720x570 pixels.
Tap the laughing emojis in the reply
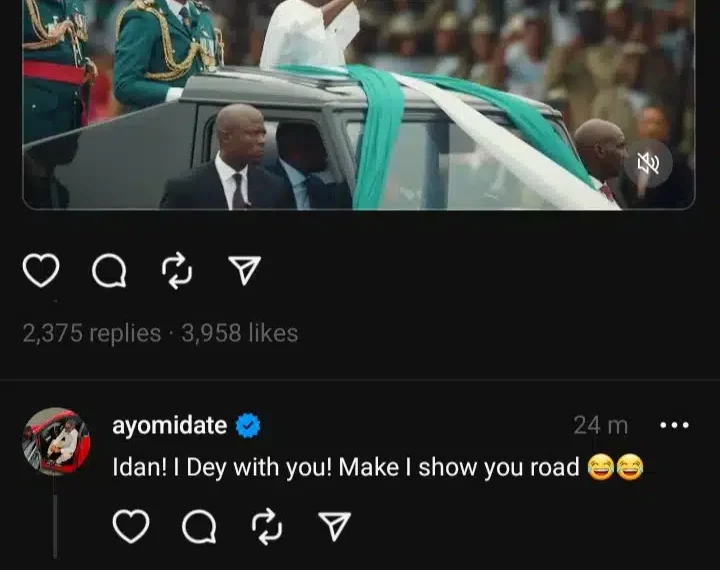615,467
